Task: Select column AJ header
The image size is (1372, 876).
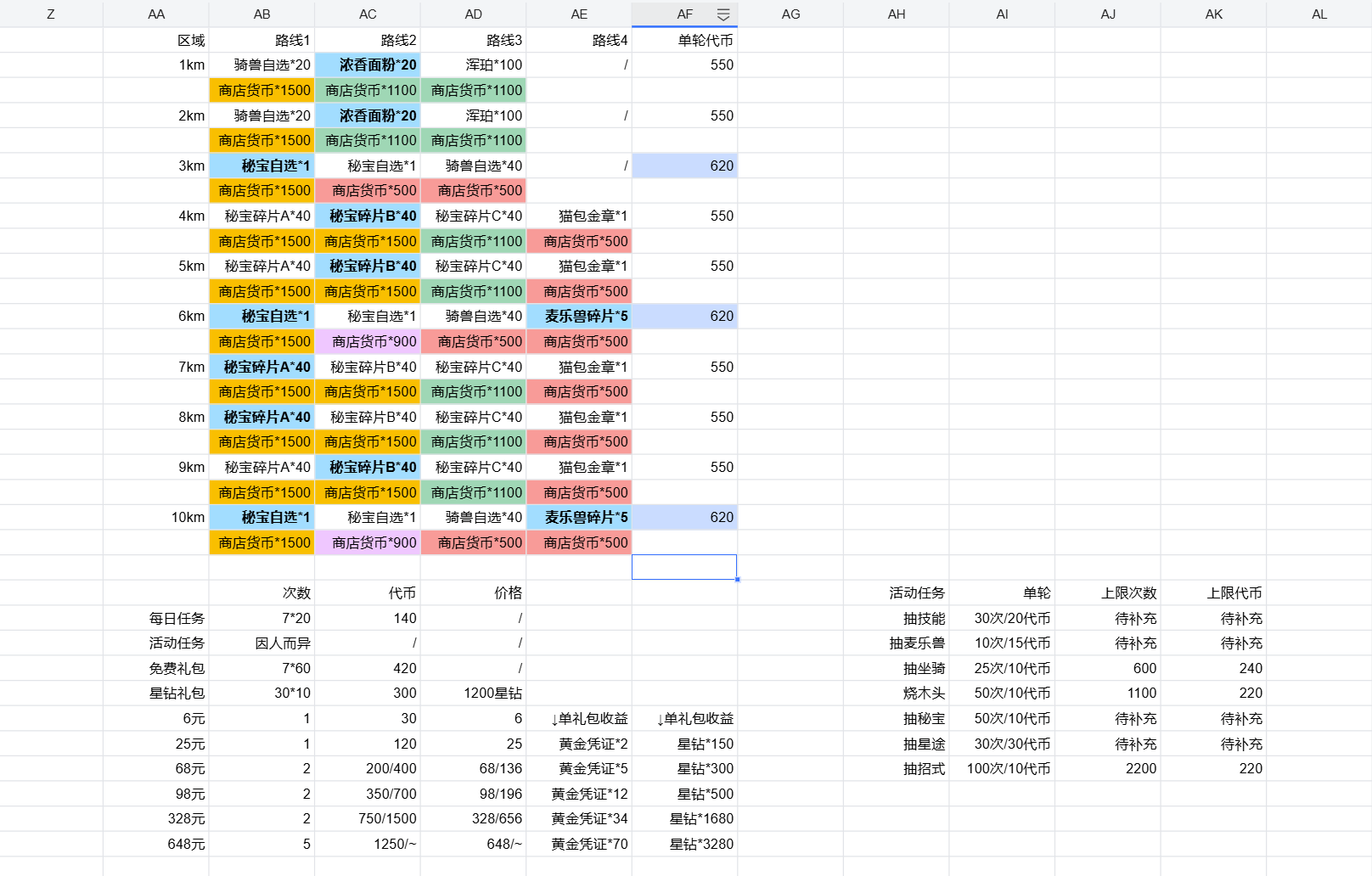Action: [x=1108, y=14]
